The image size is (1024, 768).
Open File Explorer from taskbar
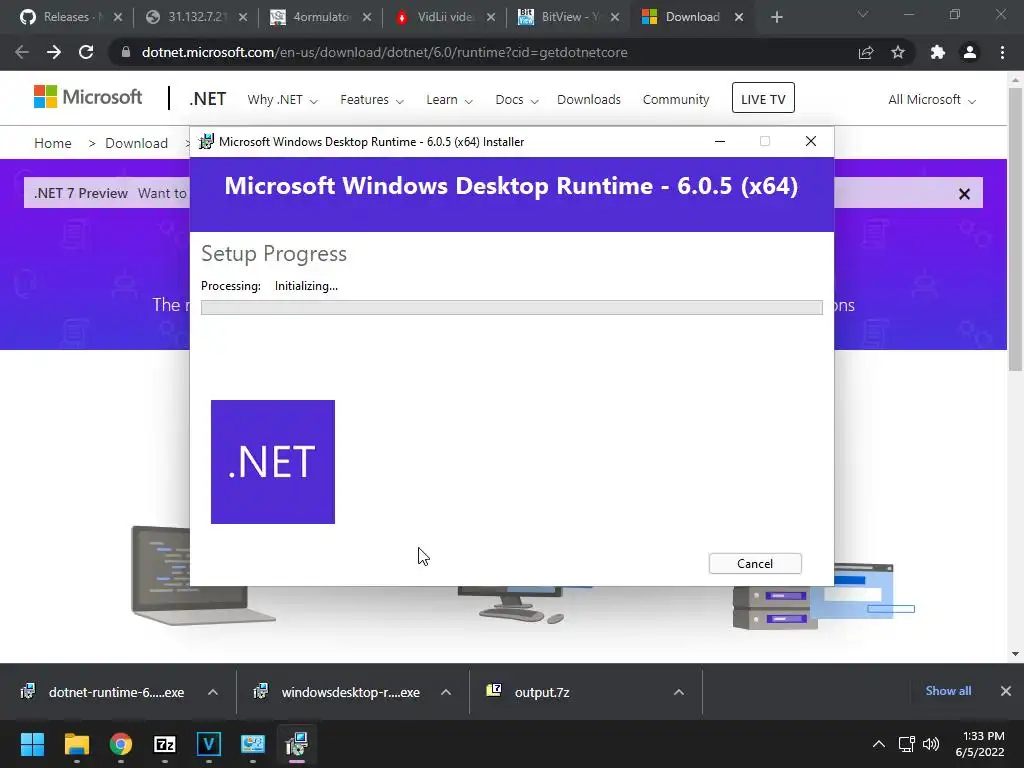tap(76, 744)
